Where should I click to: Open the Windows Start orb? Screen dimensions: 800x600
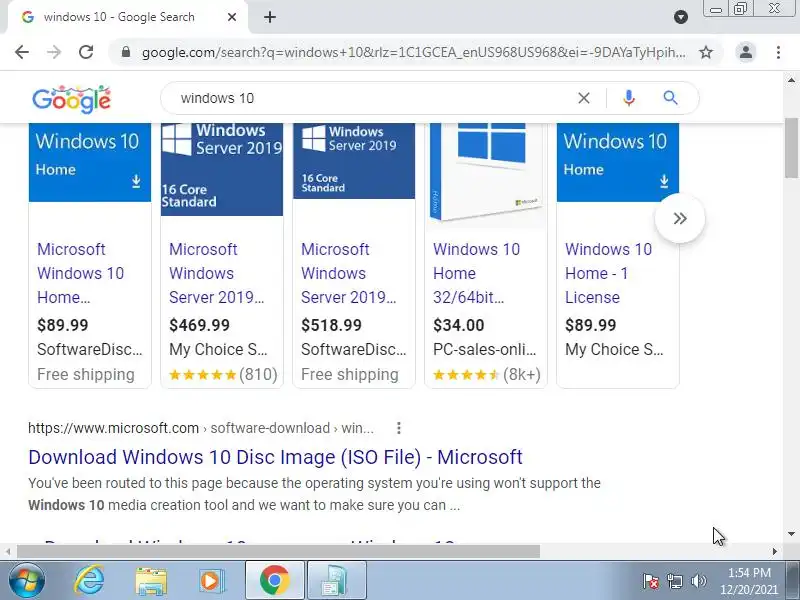pos(27,581)
